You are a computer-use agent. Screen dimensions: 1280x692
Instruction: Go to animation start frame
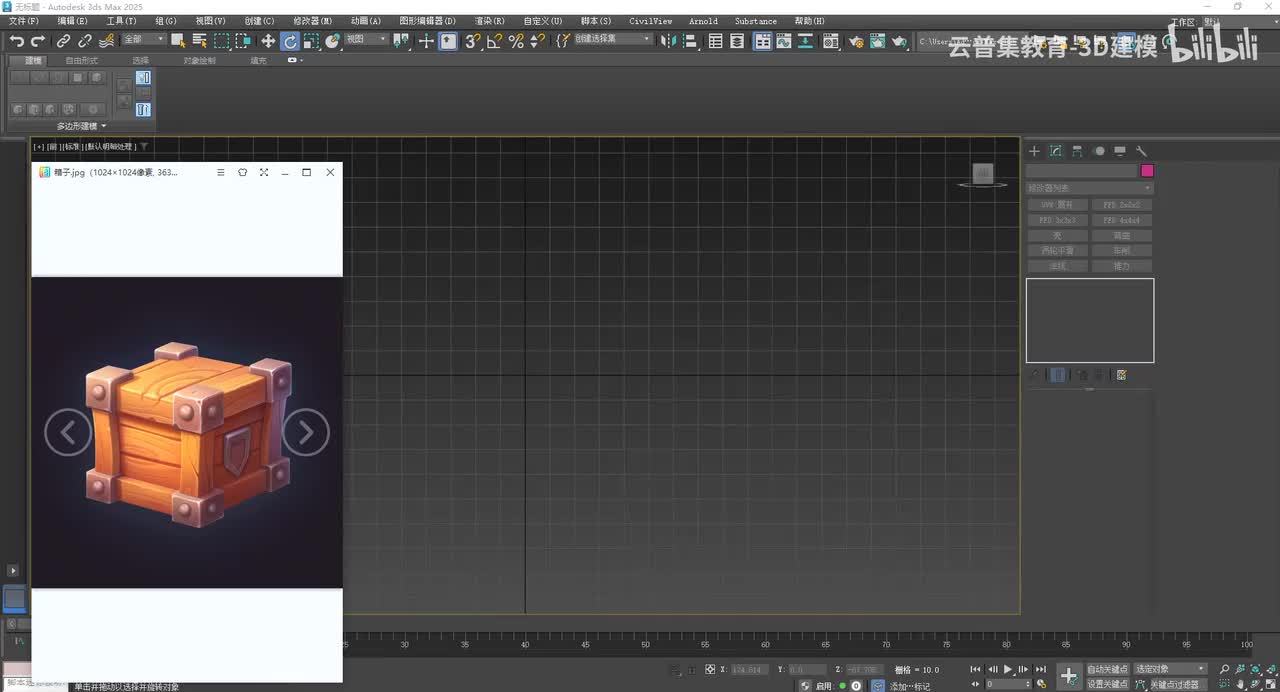(975, 669)
